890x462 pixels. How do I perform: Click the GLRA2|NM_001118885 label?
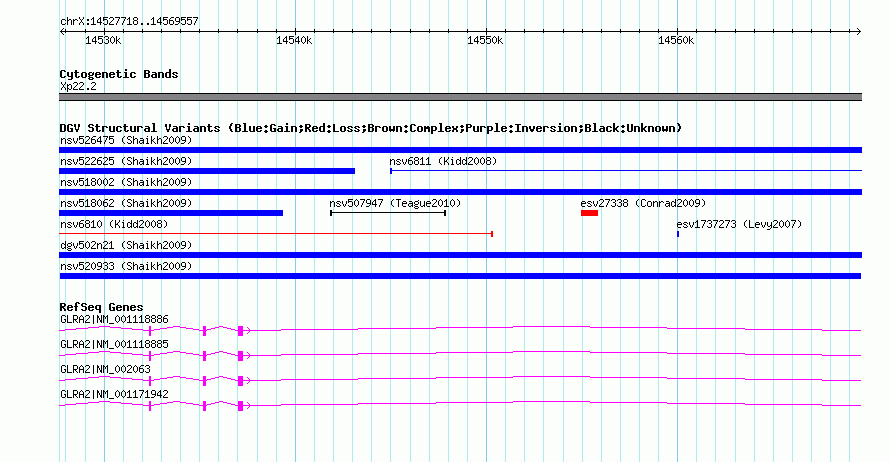114,345
